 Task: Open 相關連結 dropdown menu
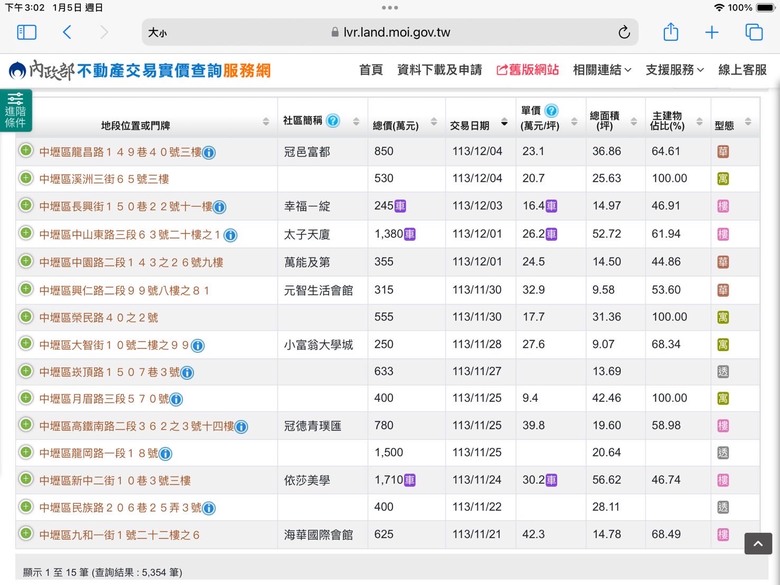602,70
